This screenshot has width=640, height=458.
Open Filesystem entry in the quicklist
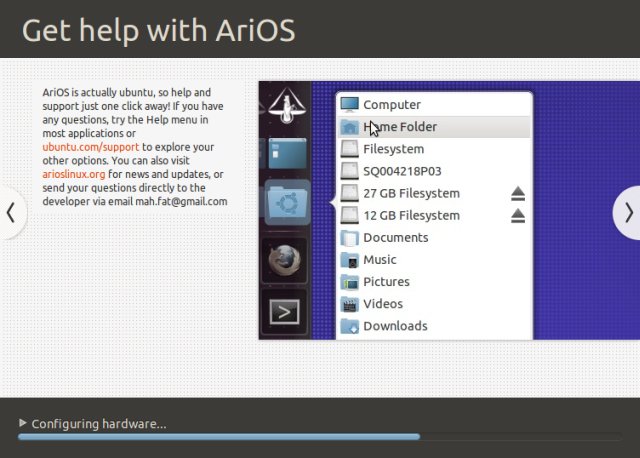pos(434,149)
